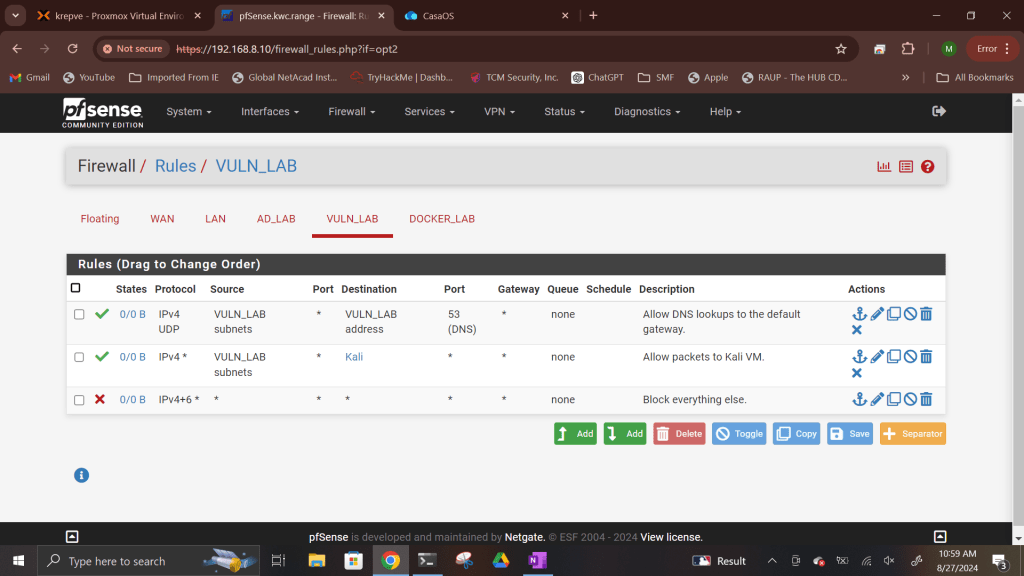Click the help question mark icon

927,167
